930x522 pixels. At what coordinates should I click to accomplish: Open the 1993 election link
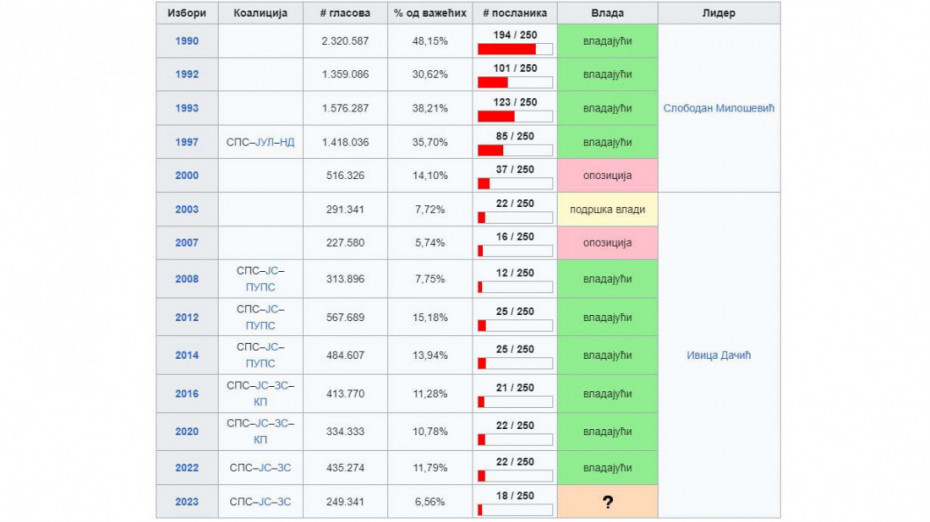[187, 108]
